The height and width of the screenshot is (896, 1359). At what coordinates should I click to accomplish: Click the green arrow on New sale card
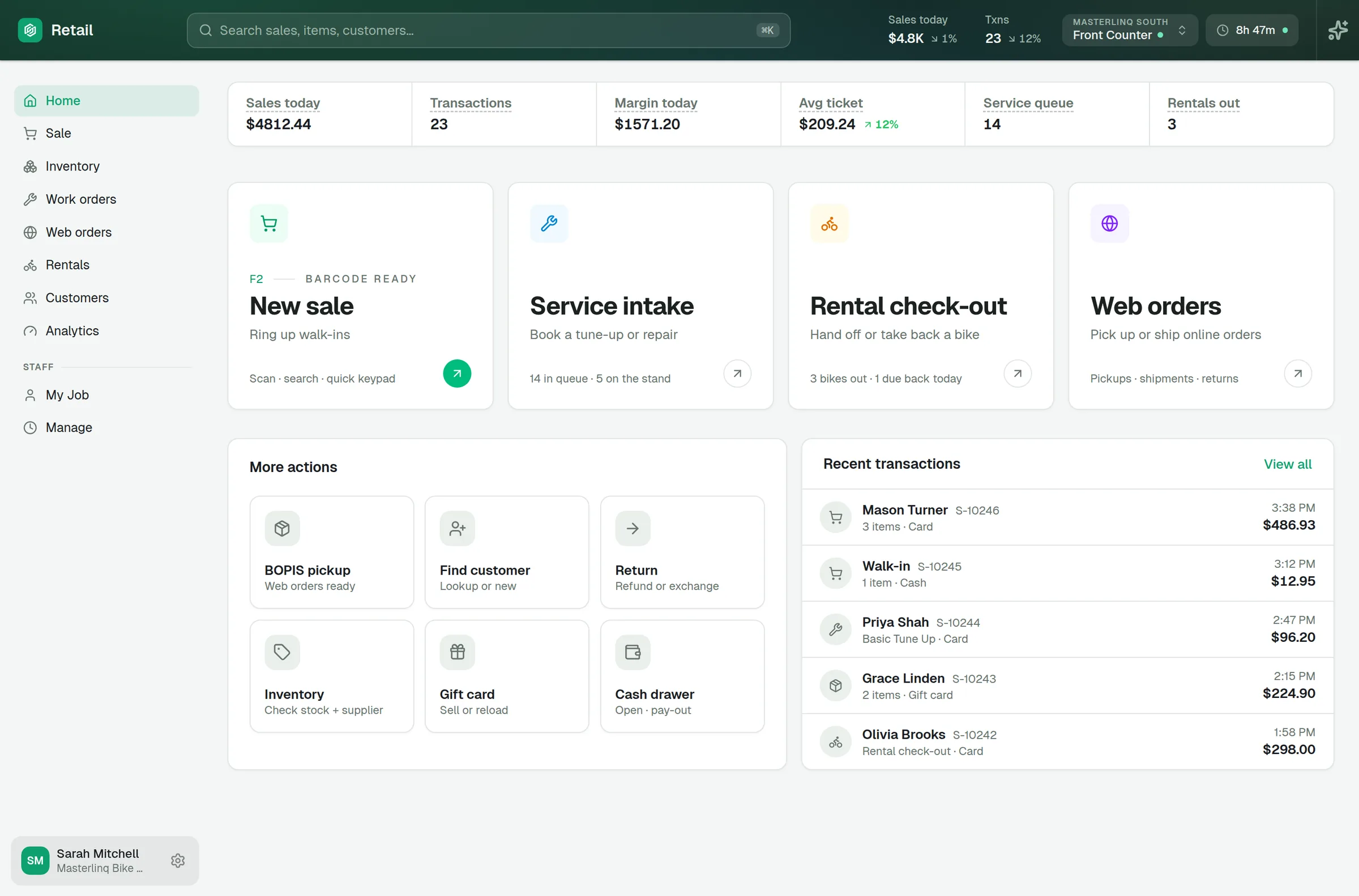[456, 374]
